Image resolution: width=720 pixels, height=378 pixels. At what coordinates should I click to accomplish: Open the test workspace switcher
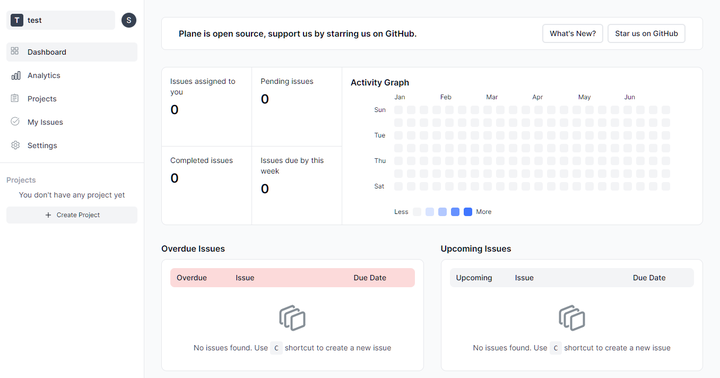[61, 20]
